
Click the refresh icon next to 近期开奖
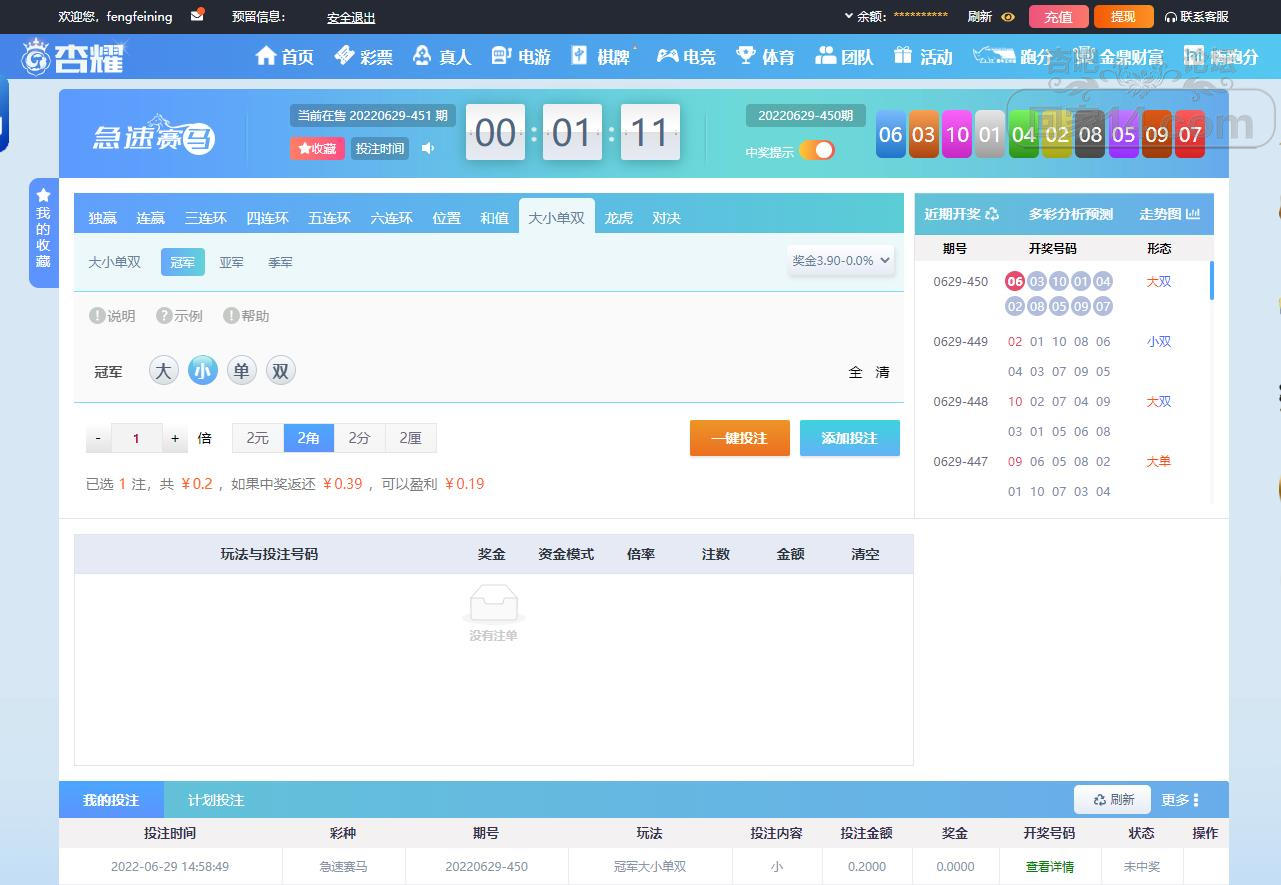point(992,214)
